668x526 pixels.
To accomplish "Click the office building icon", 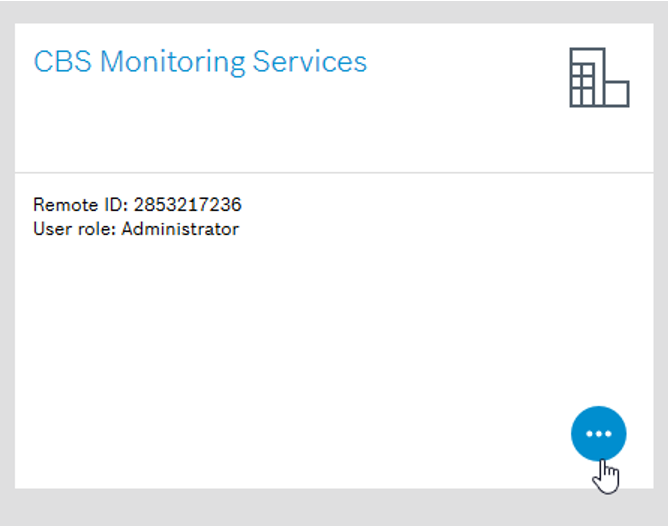I will pyautogui.click(x=598, y=78).
